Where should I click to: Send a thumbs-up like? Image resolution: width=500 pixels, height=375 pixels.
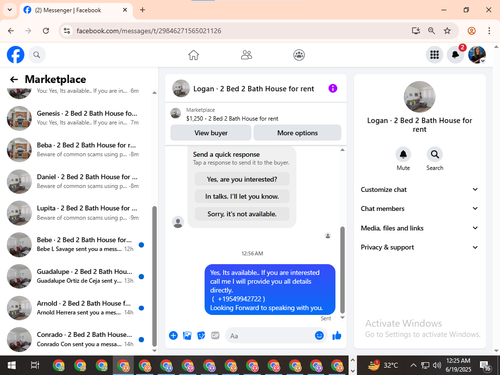337,335
